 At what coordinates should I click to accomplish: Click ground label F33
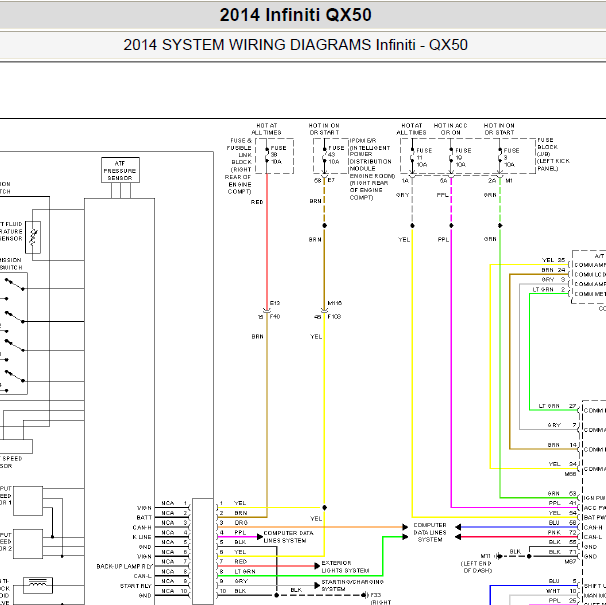click(376, 595)
